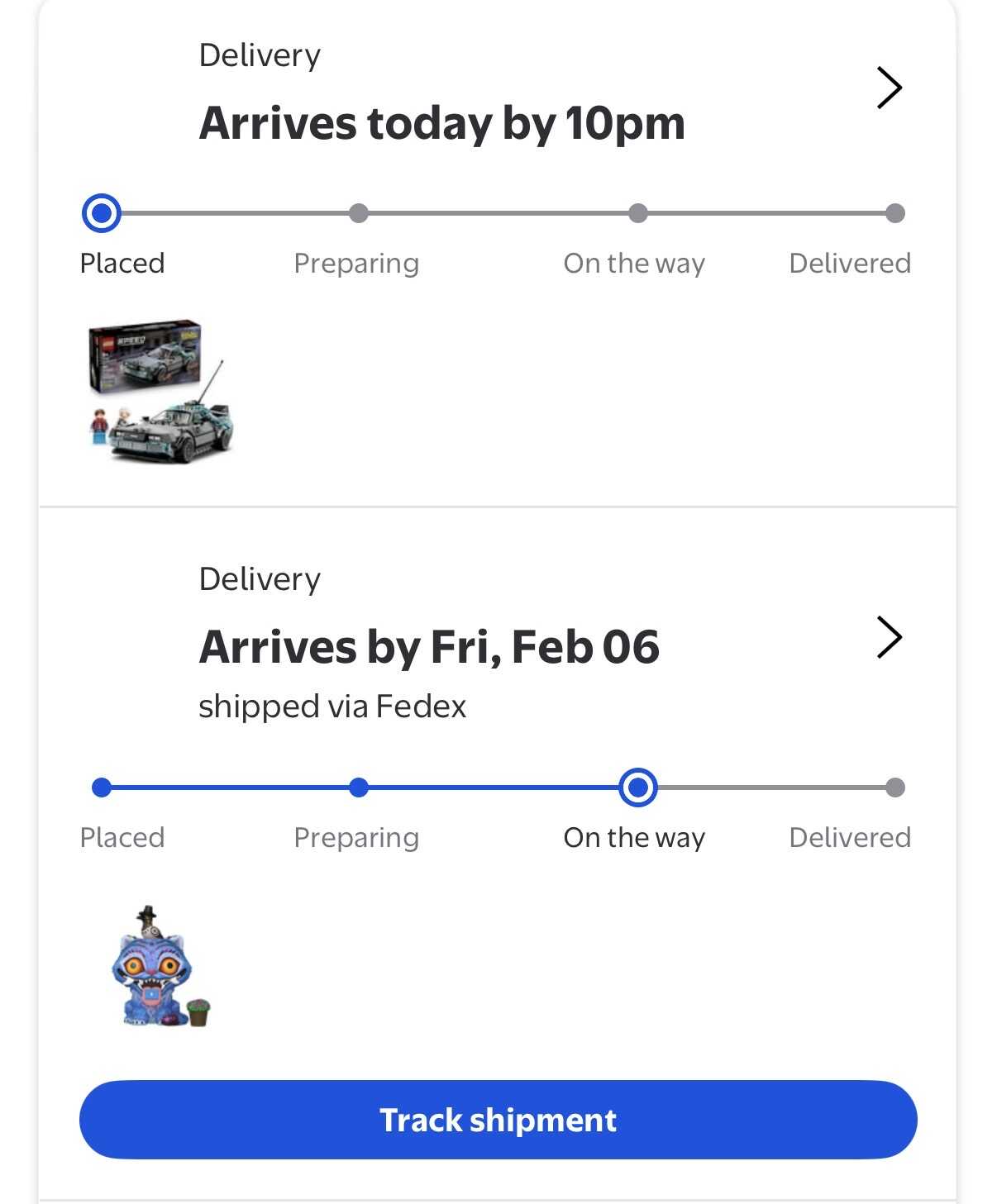Click the On the way dot in today's delivery
Image resolution: width=997 pixels, height=1204 pixels.
(637, 213)
